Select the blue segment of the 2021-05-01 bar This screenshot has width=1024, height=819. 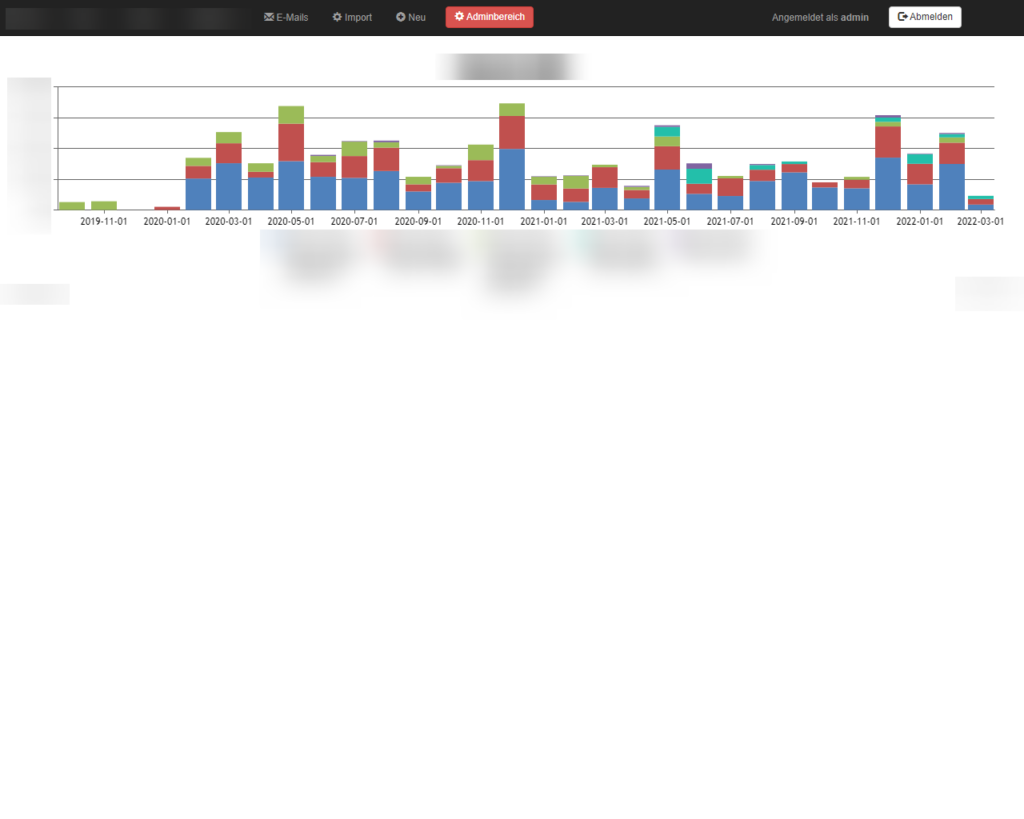pyautogui.click(x=667, y=189)
